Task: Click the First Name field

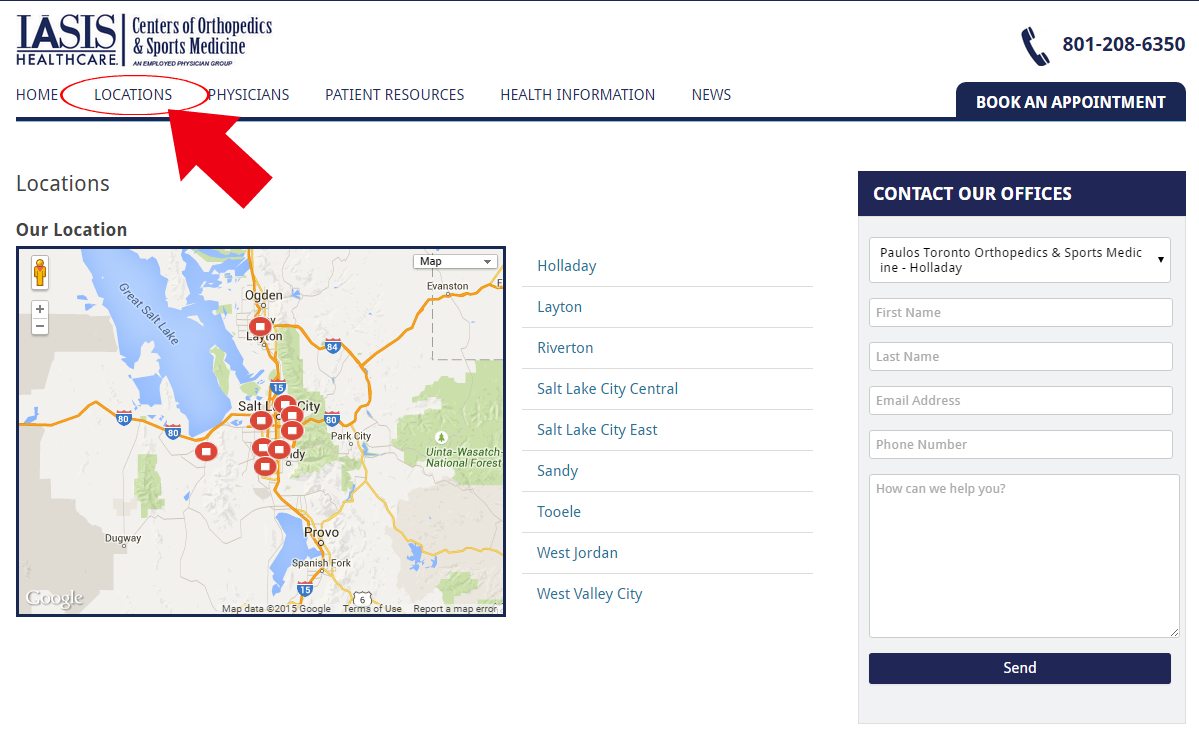Action: tap(1020, 313)
